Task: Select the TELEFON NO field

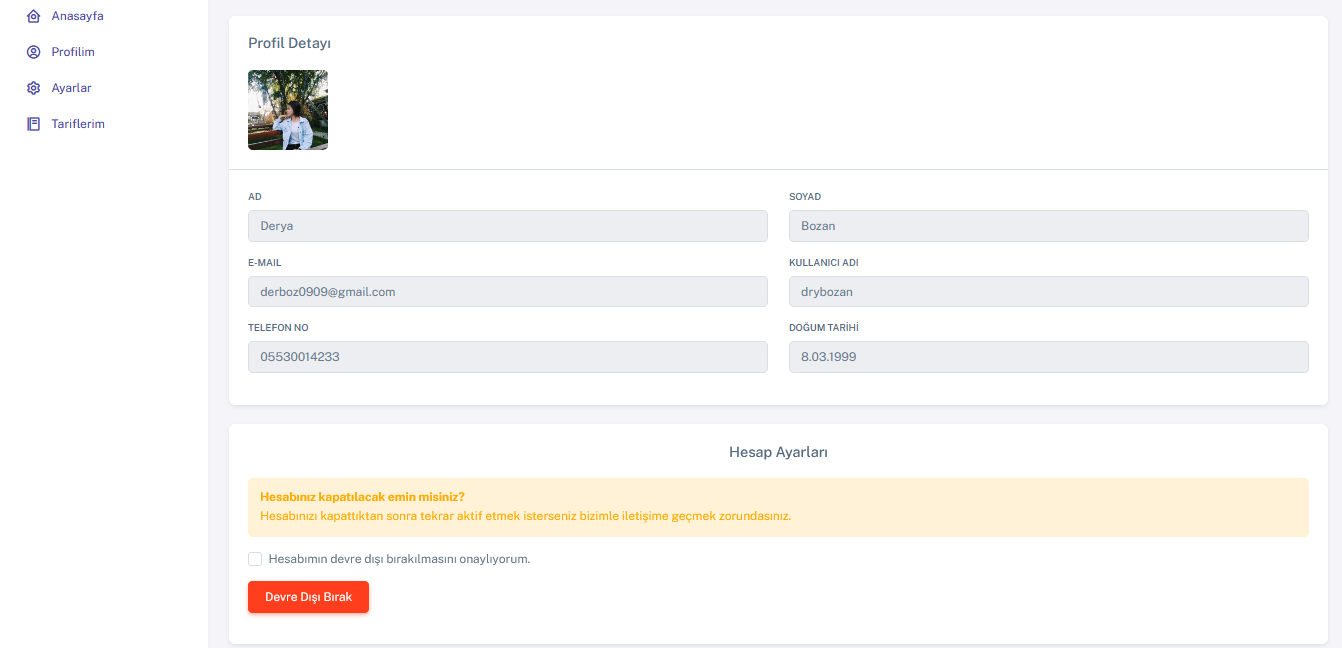Action: (508, 356)
